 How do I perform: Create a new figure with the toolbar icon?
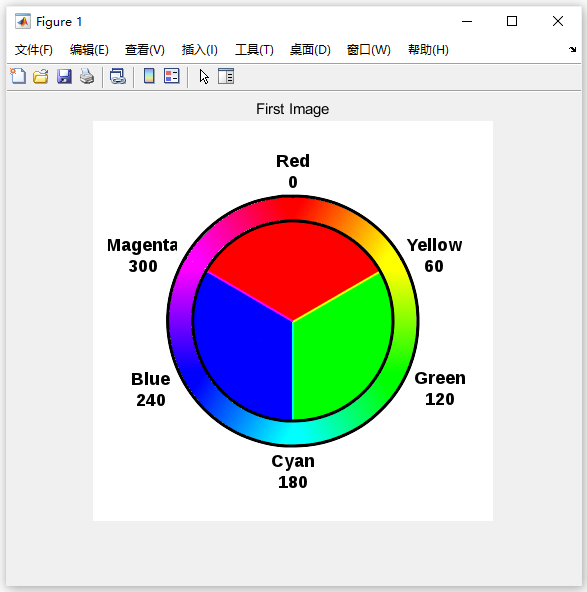[x=18, y=76]
